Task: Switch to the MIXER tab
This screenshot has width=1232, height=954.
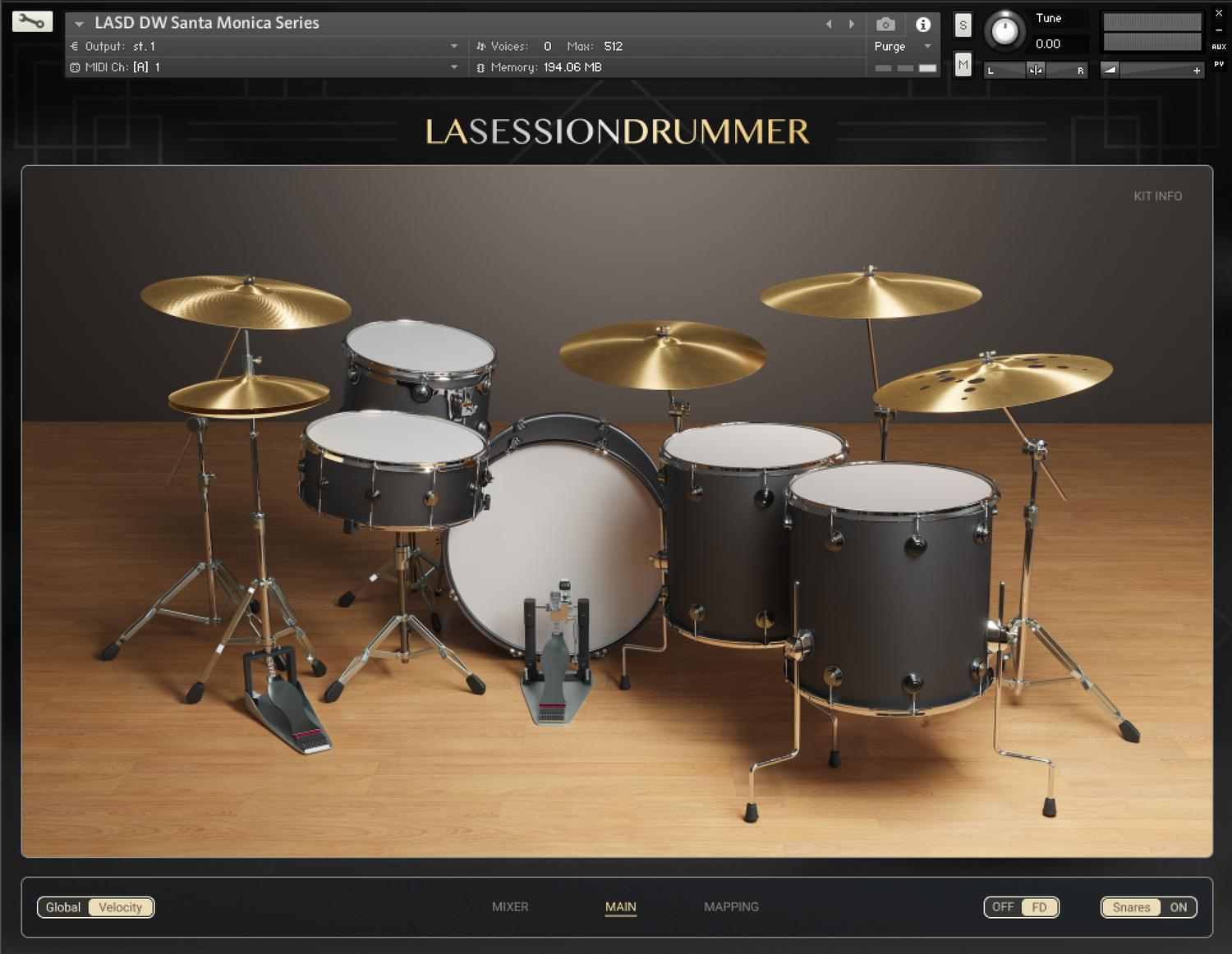Action: 510,906
